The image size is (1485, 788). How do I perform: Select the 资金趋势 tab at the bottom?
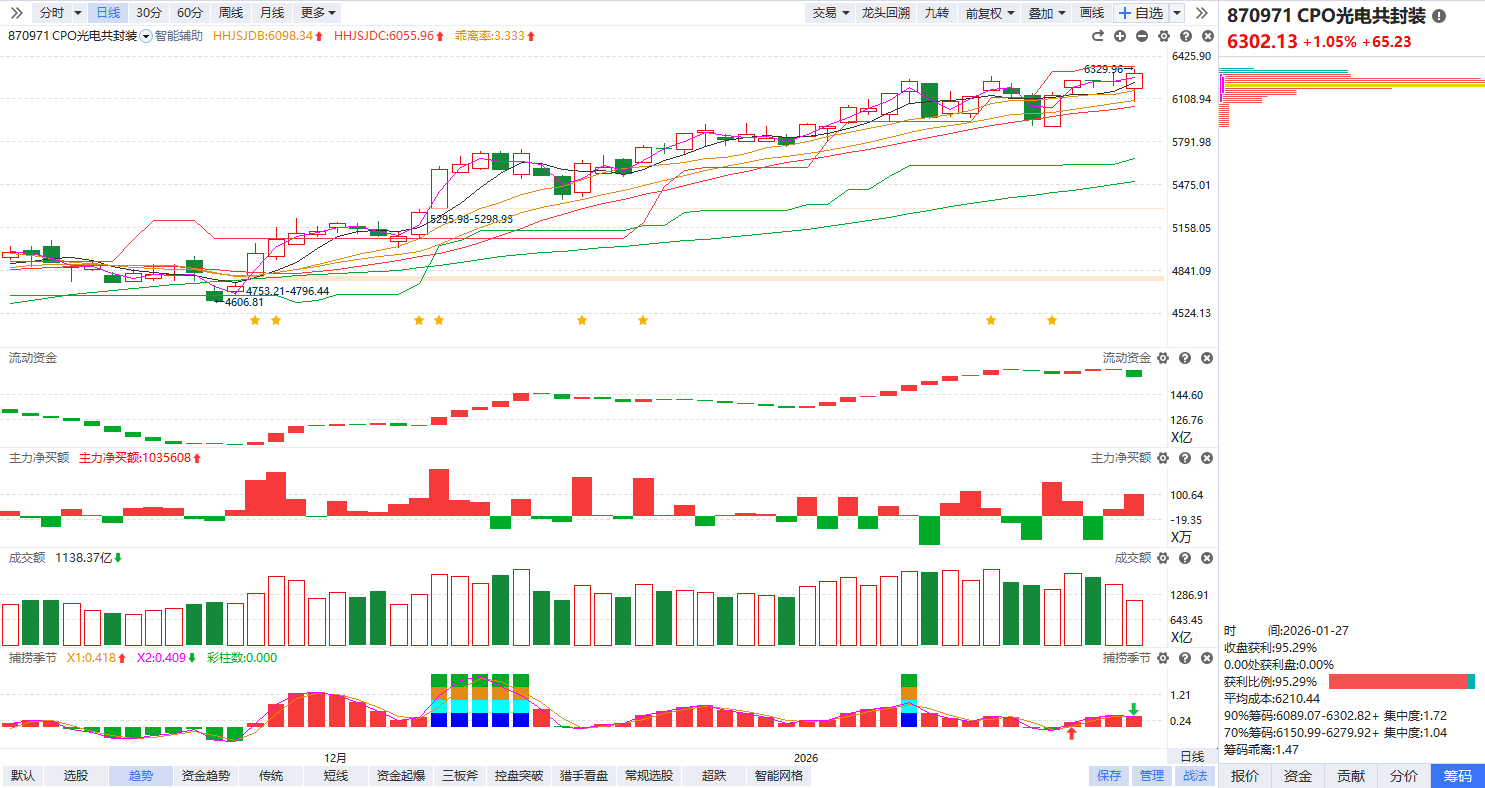coord(205,776)
